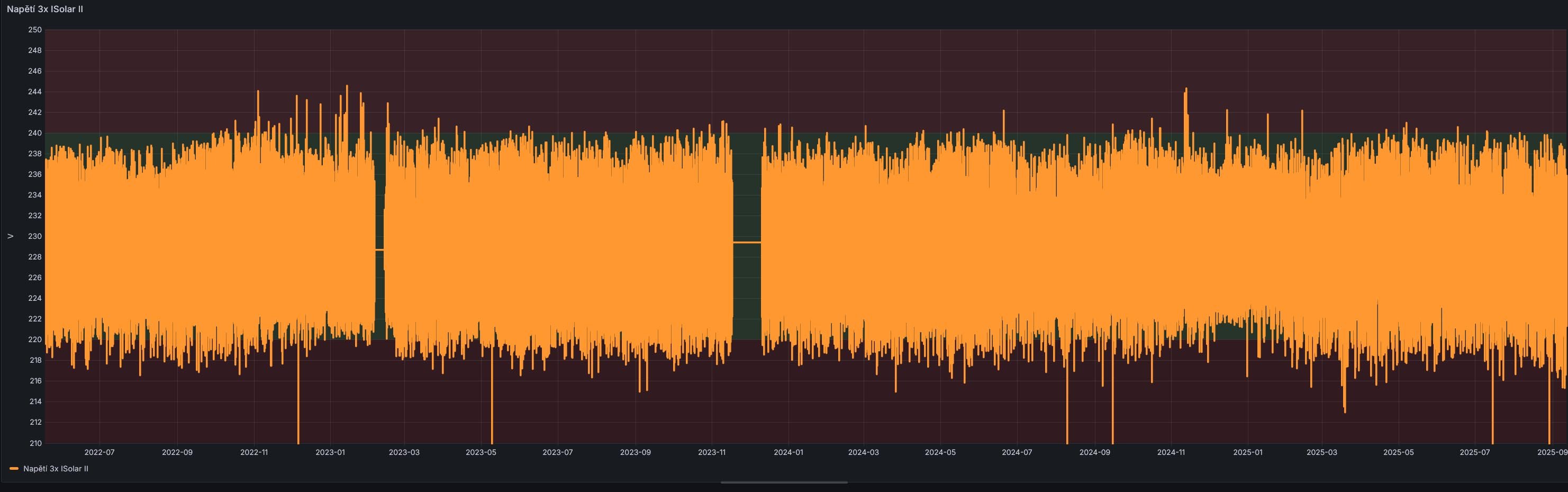The image size is (1568, 492).
Task: Select the 2025-05 x-axis label
Action: coord(1398,452)
